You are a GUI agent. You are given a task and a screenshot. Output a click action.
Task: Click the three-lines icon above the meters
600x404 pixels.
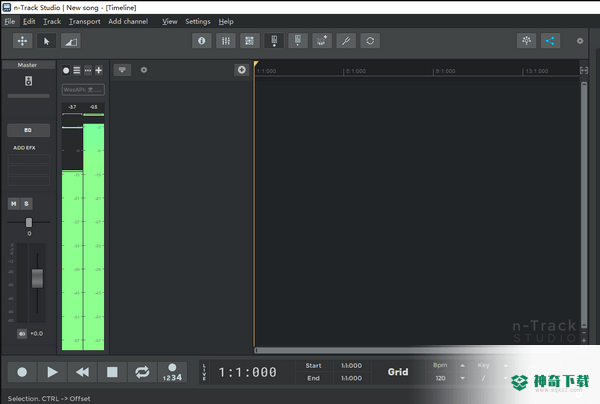(77, 70)
